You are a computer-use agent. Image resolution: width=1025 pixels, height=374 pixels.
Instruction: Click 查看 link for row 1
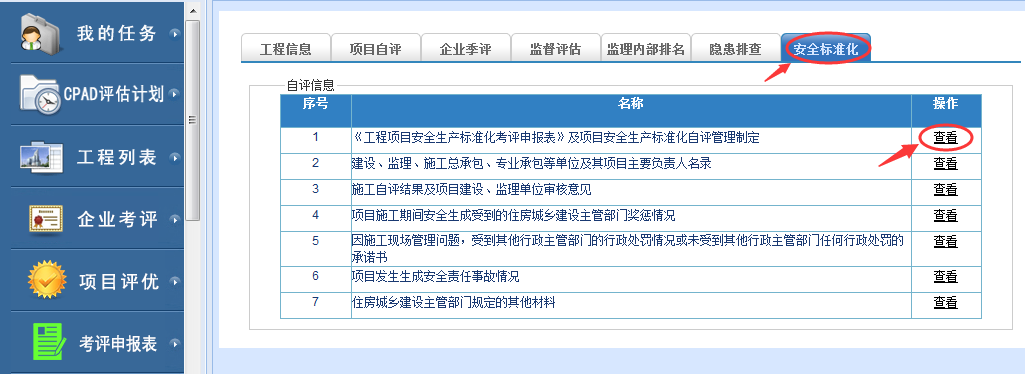(945, 138)
